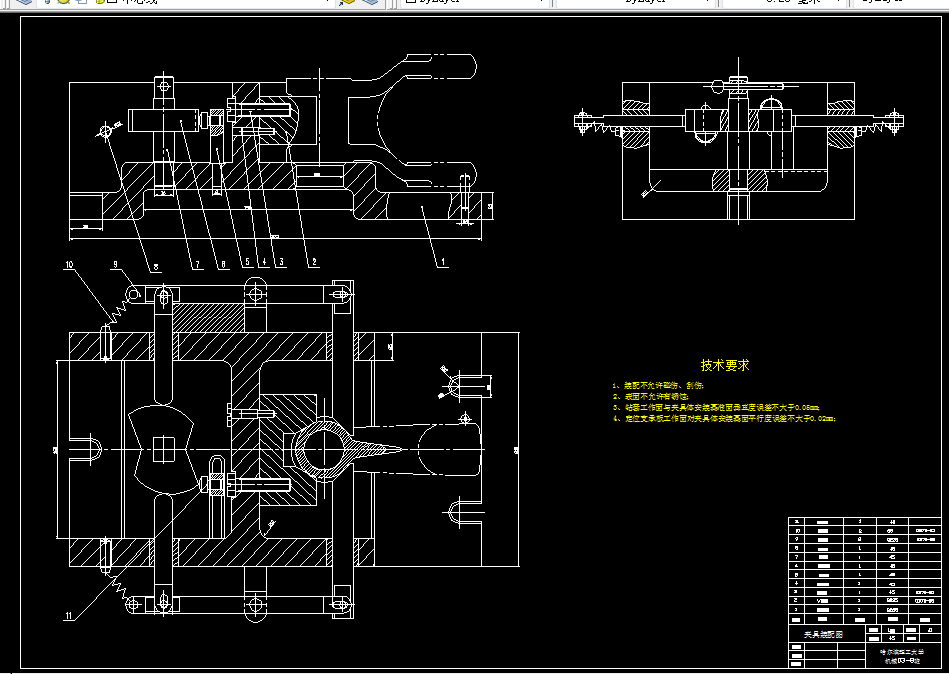
Task: Click part balloon number 10
Action: tap(69, 265)
